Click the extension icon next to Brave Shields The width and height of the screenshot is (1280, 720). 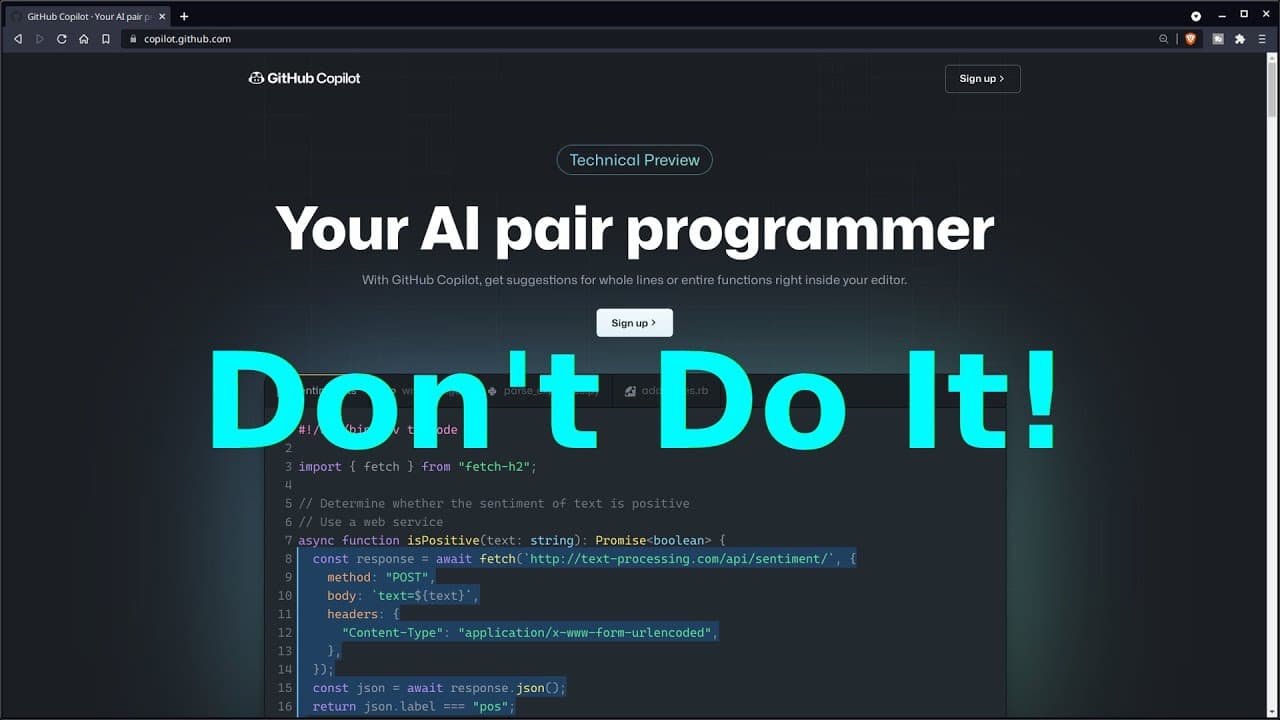pos(1218,39)
